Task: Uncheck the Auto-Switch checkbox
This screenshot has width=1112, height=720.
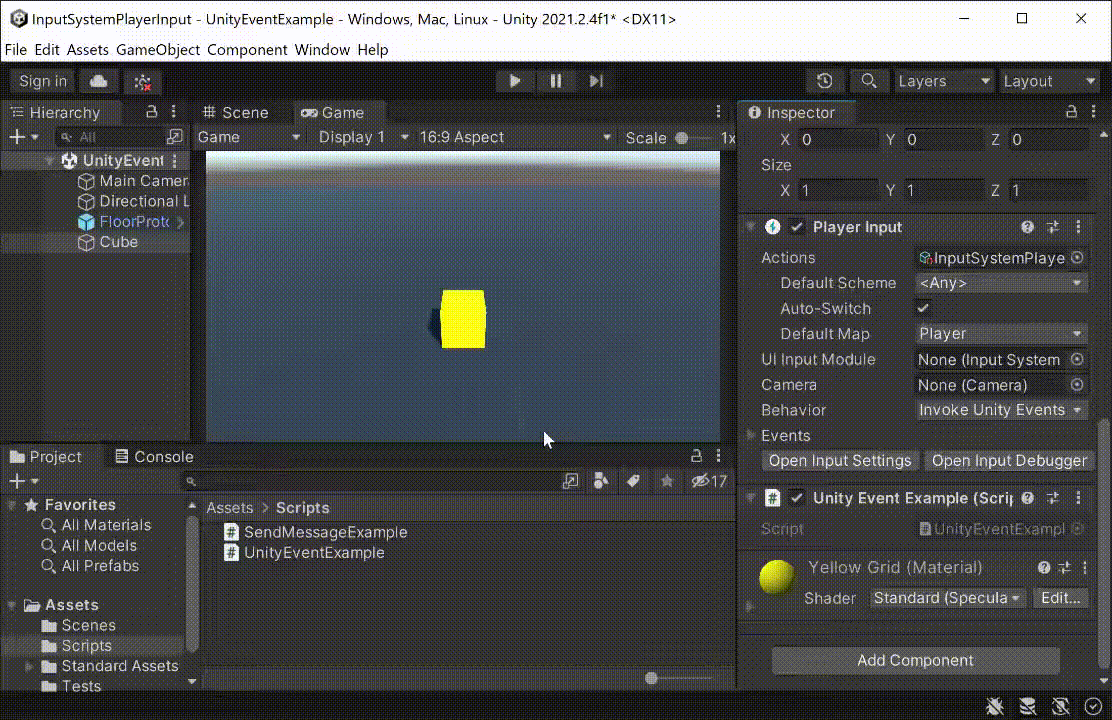Action: tap(923, 308)
